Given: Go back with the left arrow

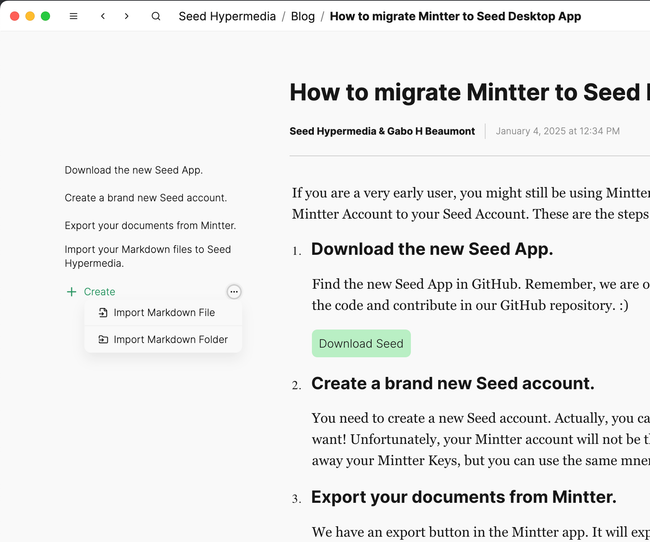Looking at the screenshot, I should (103, 16).
